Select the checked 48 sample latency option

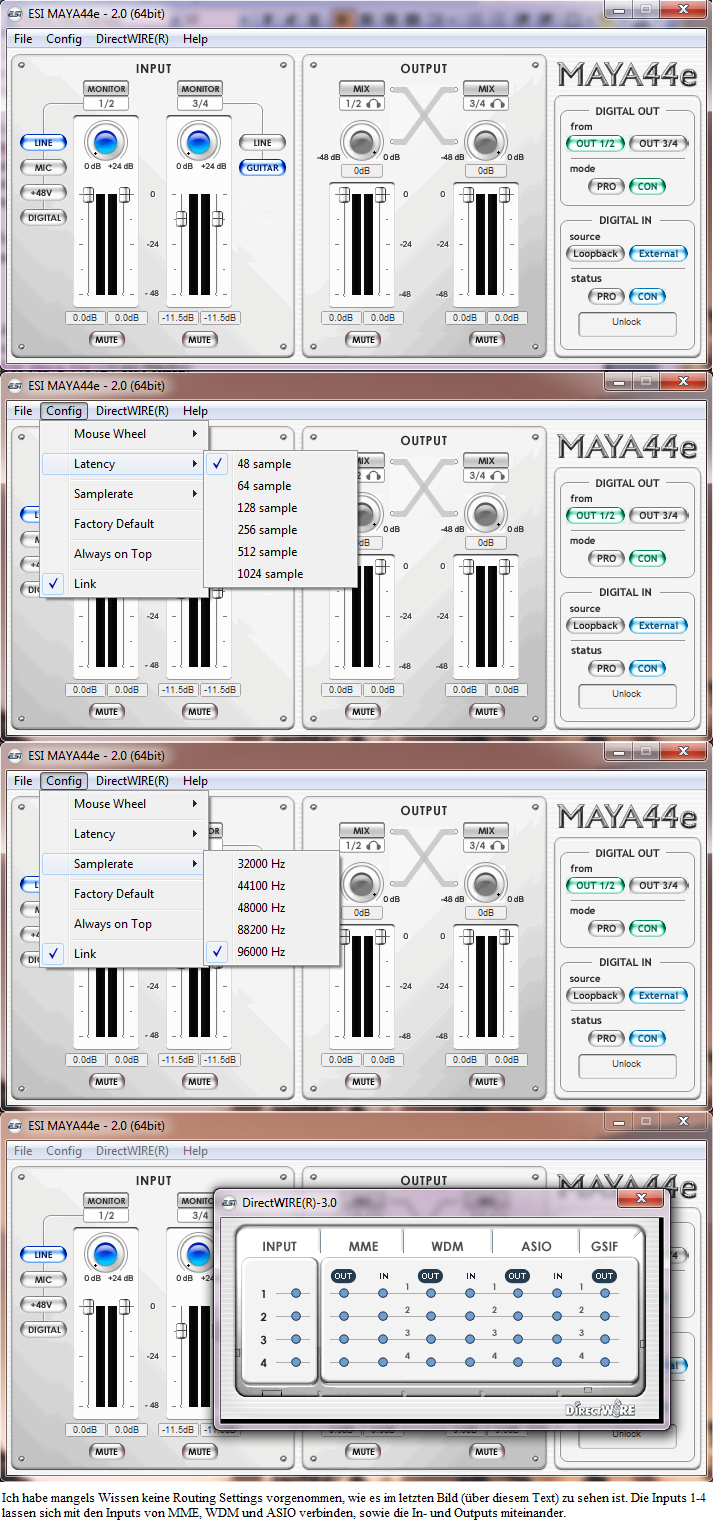(x=280, y=464)
